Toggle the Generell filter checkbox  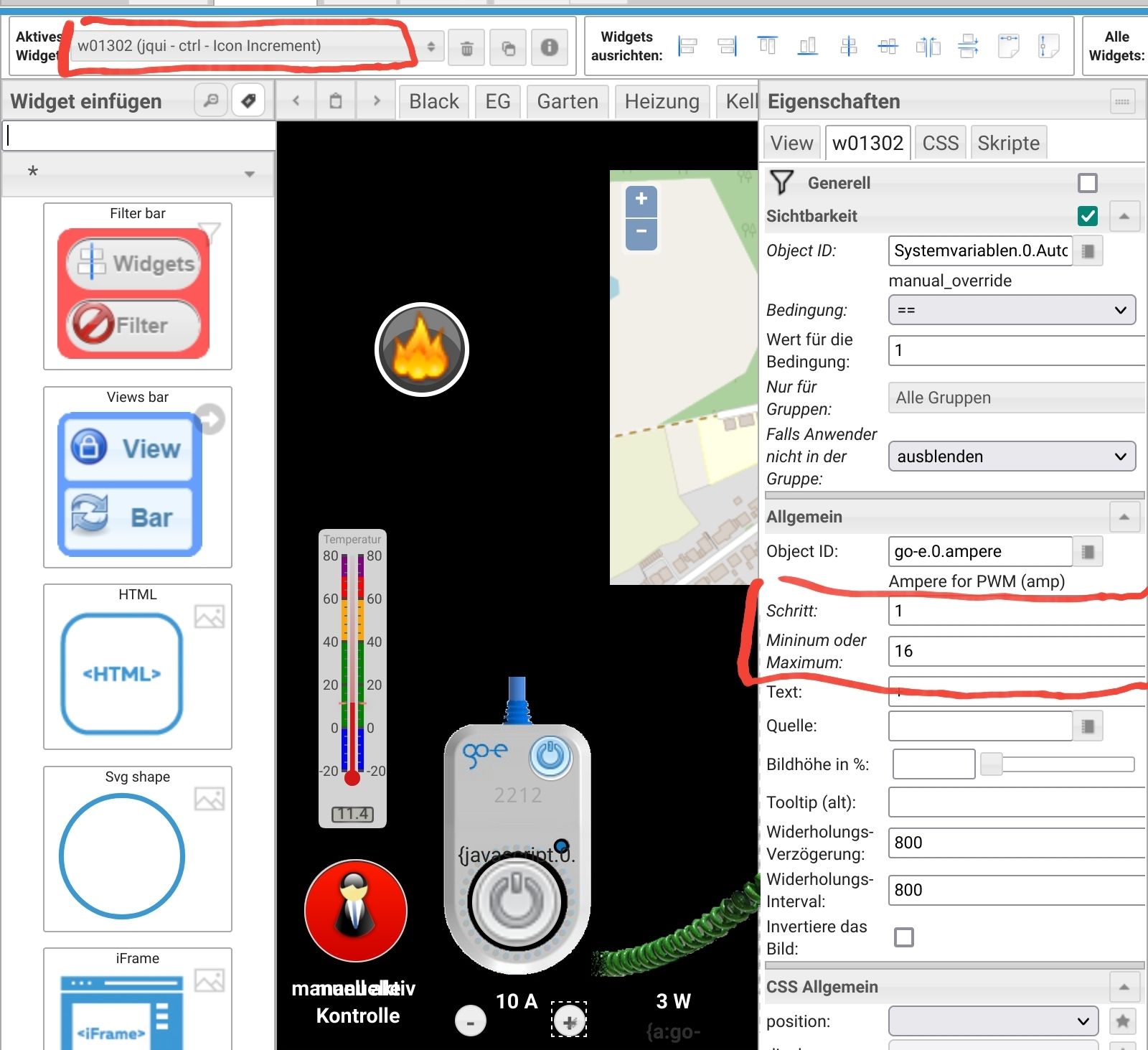pos(1087,183)
